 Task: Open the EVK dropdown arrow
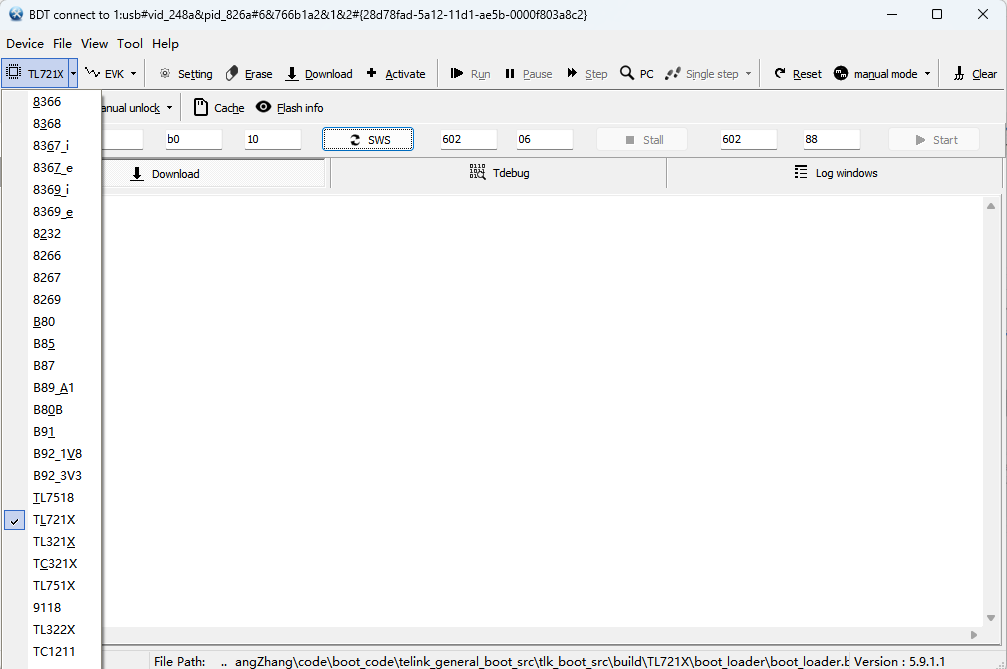point(134,74)
